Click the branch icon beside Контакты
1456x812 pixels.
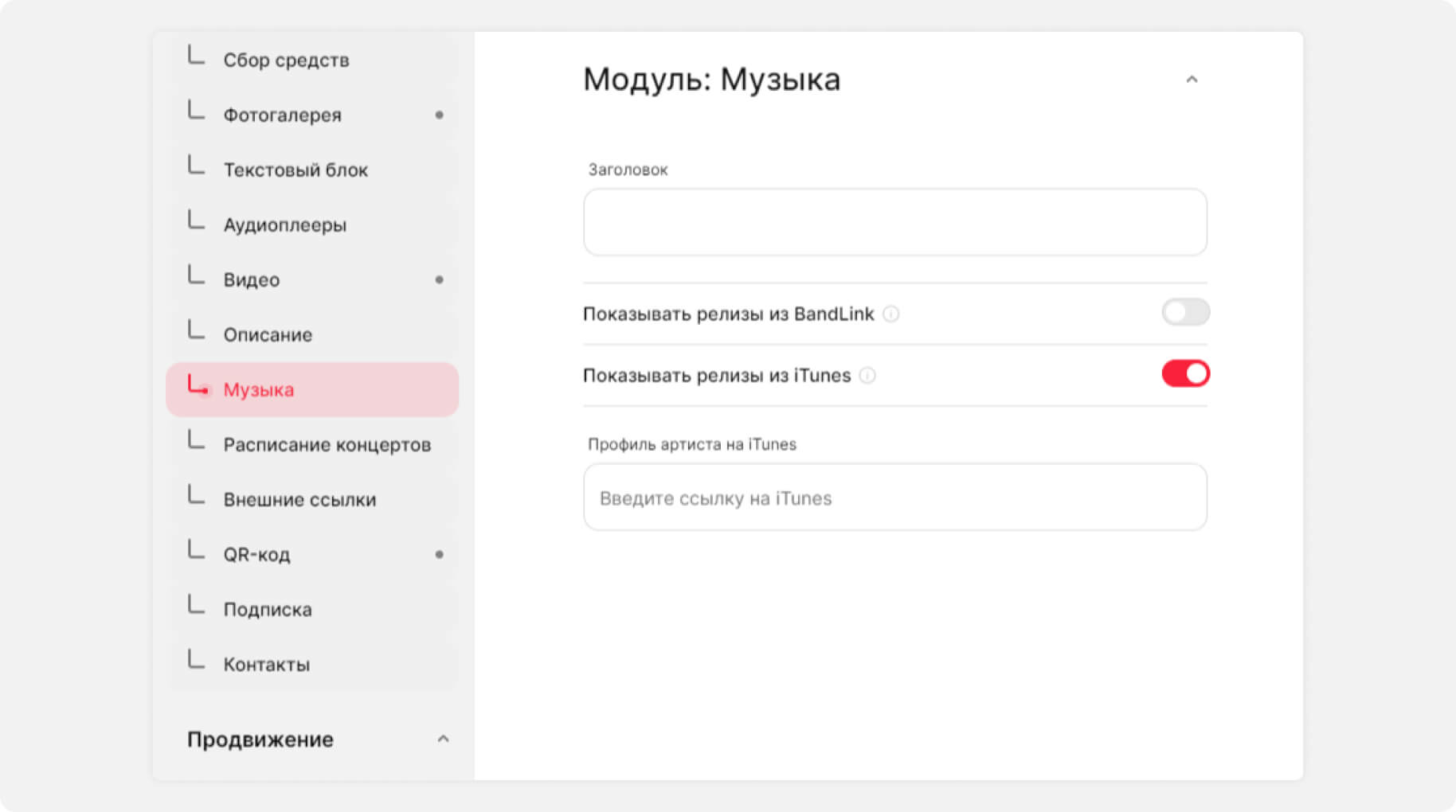click(196, 661)
